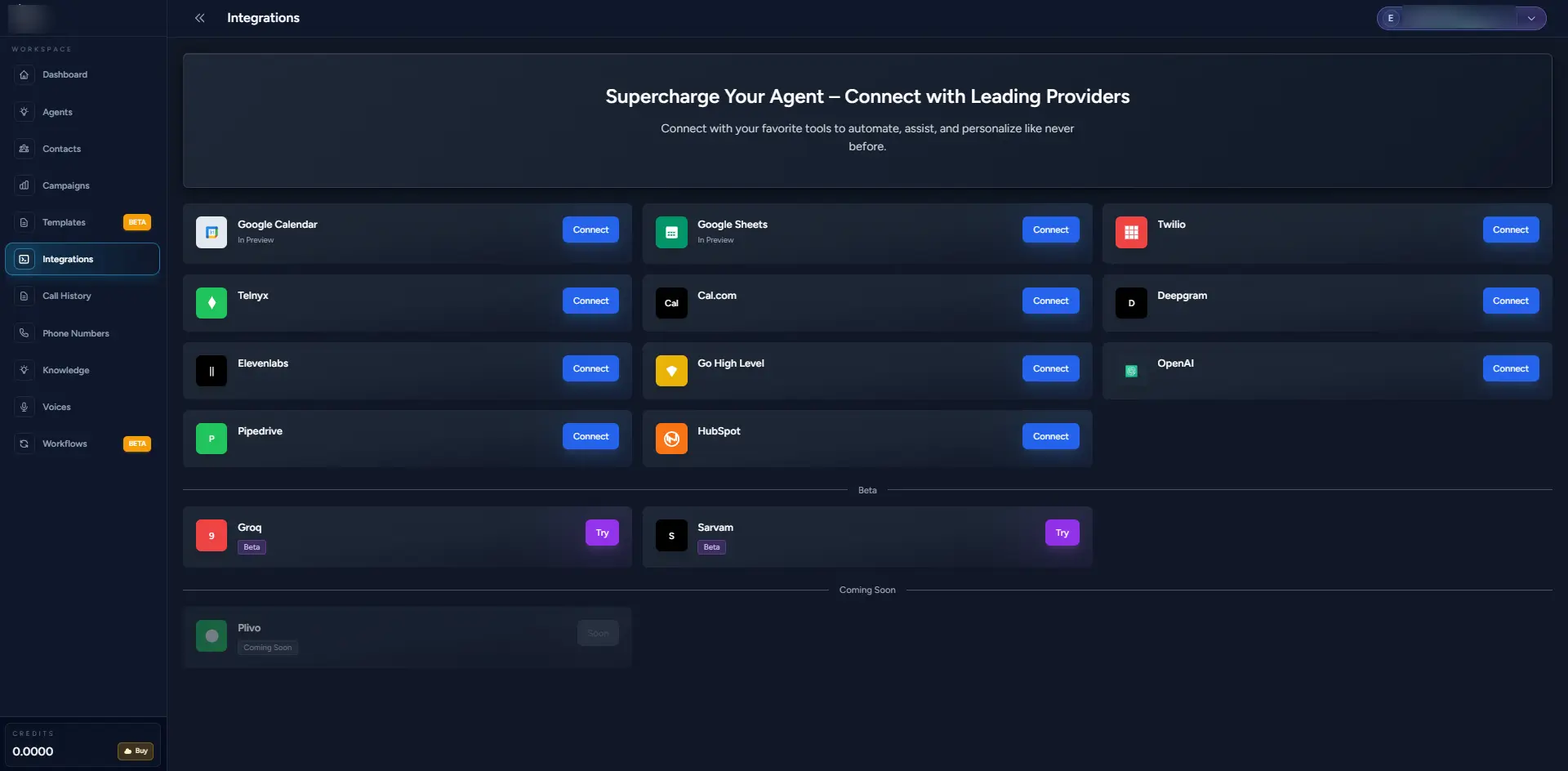Collapse the panel with the double chevron
Image resolution: width=1568 pixels, height=771 pixels.
pyautogui.click(x=199, y=18)
